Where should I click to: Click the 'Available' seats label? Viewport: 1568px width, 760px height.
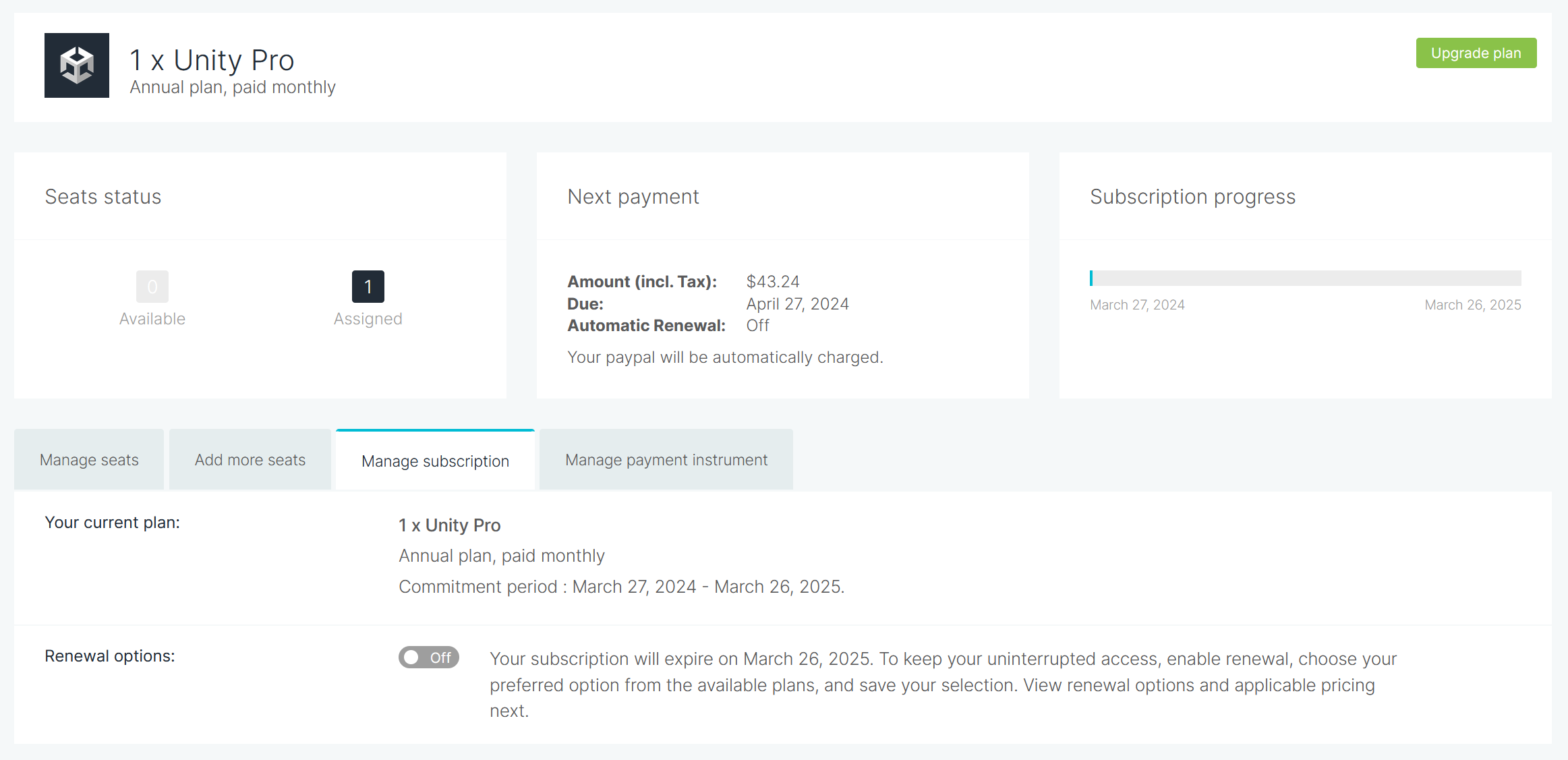point(152,319)
